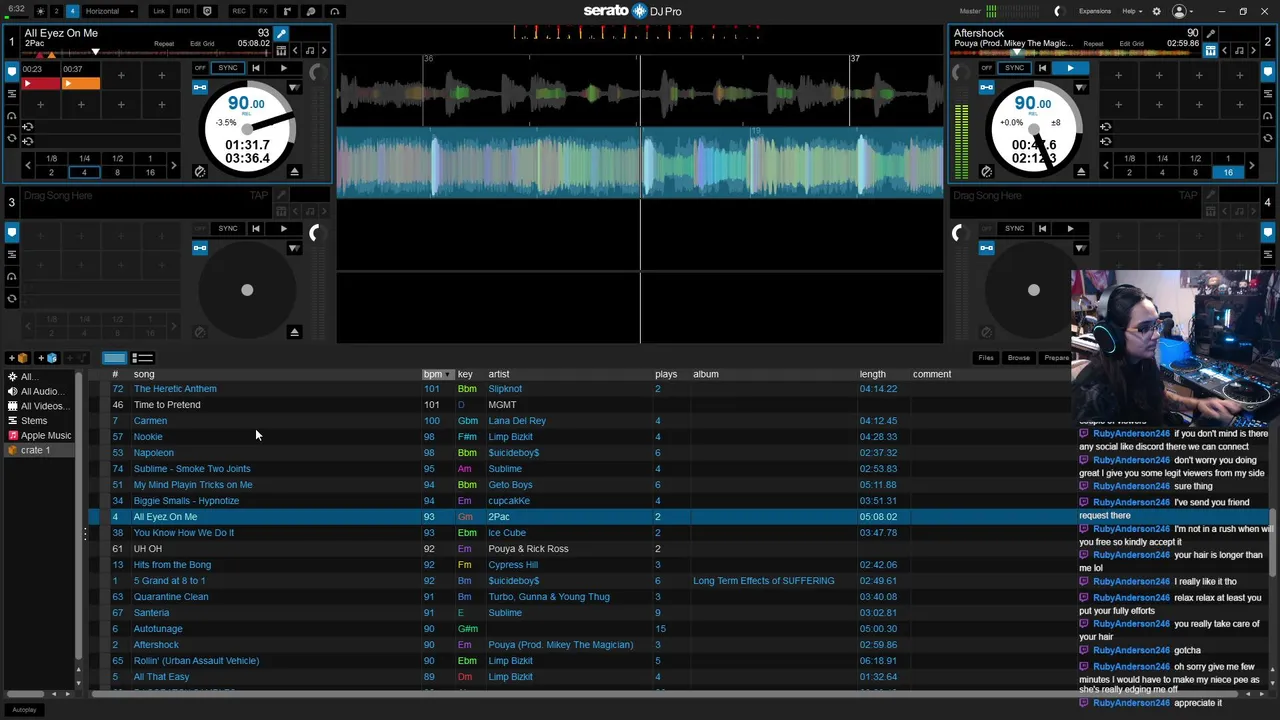This screenshot has width=1280, height=720.
Task: Switch library to simple list view icon
Action: coord(143,358)
